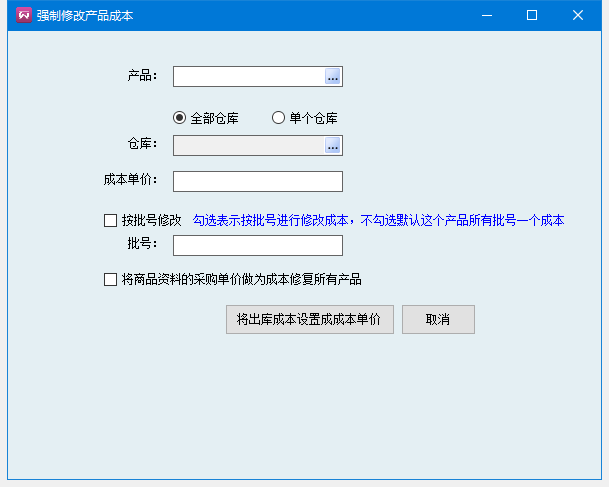Minimize the 强制修改产品成本 window
Image resolution: width=609 pixels, height=487 pixels.
(x=486, y=15)
